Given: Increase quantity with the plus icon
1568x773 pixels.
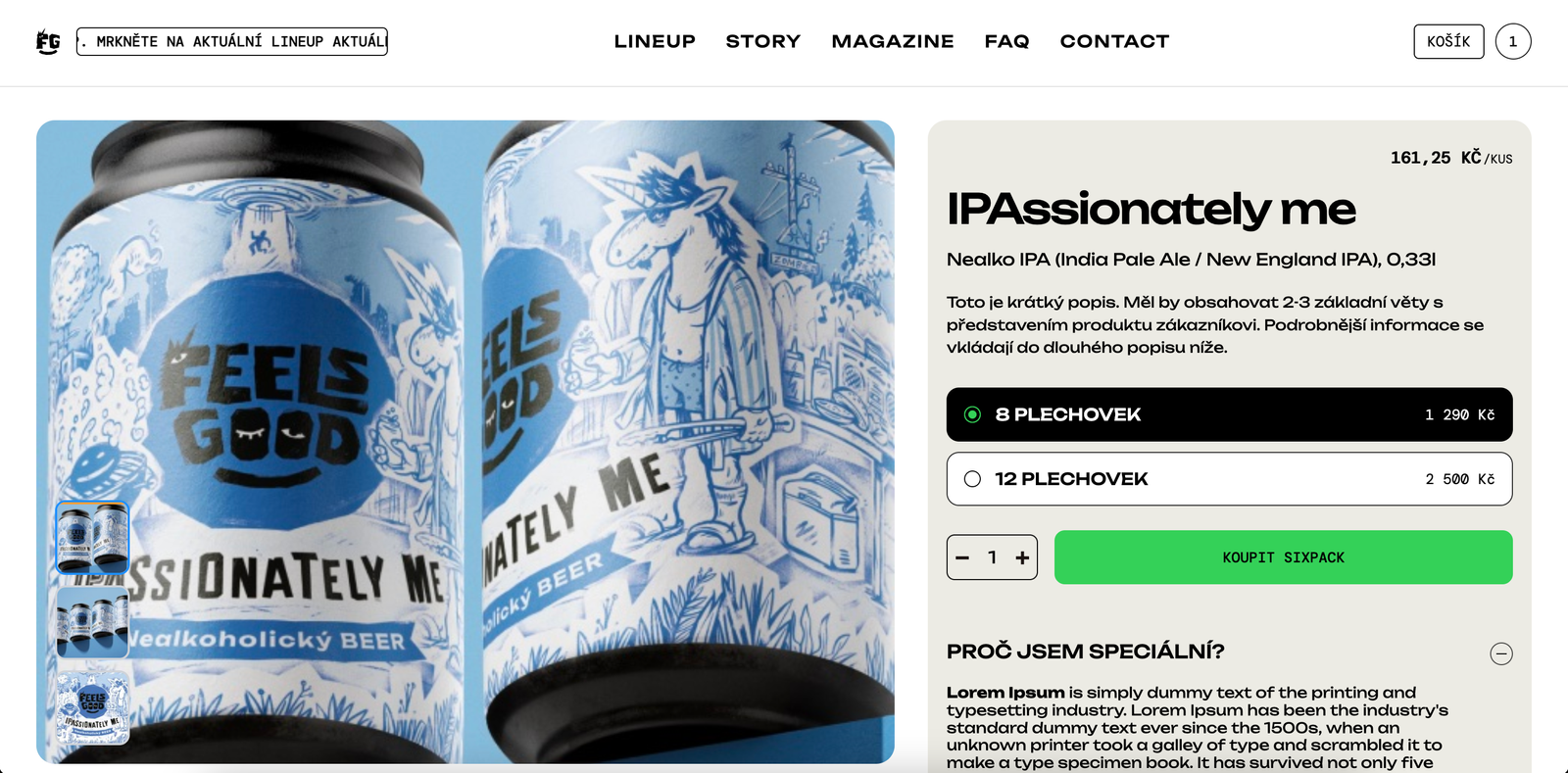Looking at the screenshot, I should tap(1022, 557).
